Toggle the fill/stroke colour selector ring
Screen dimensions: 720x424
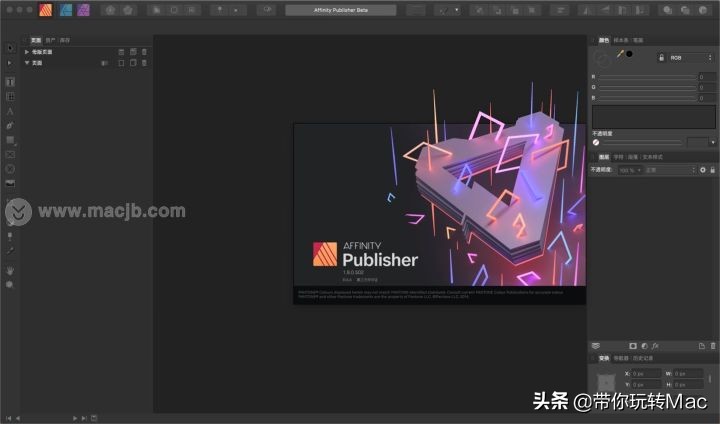coord(602,59)
